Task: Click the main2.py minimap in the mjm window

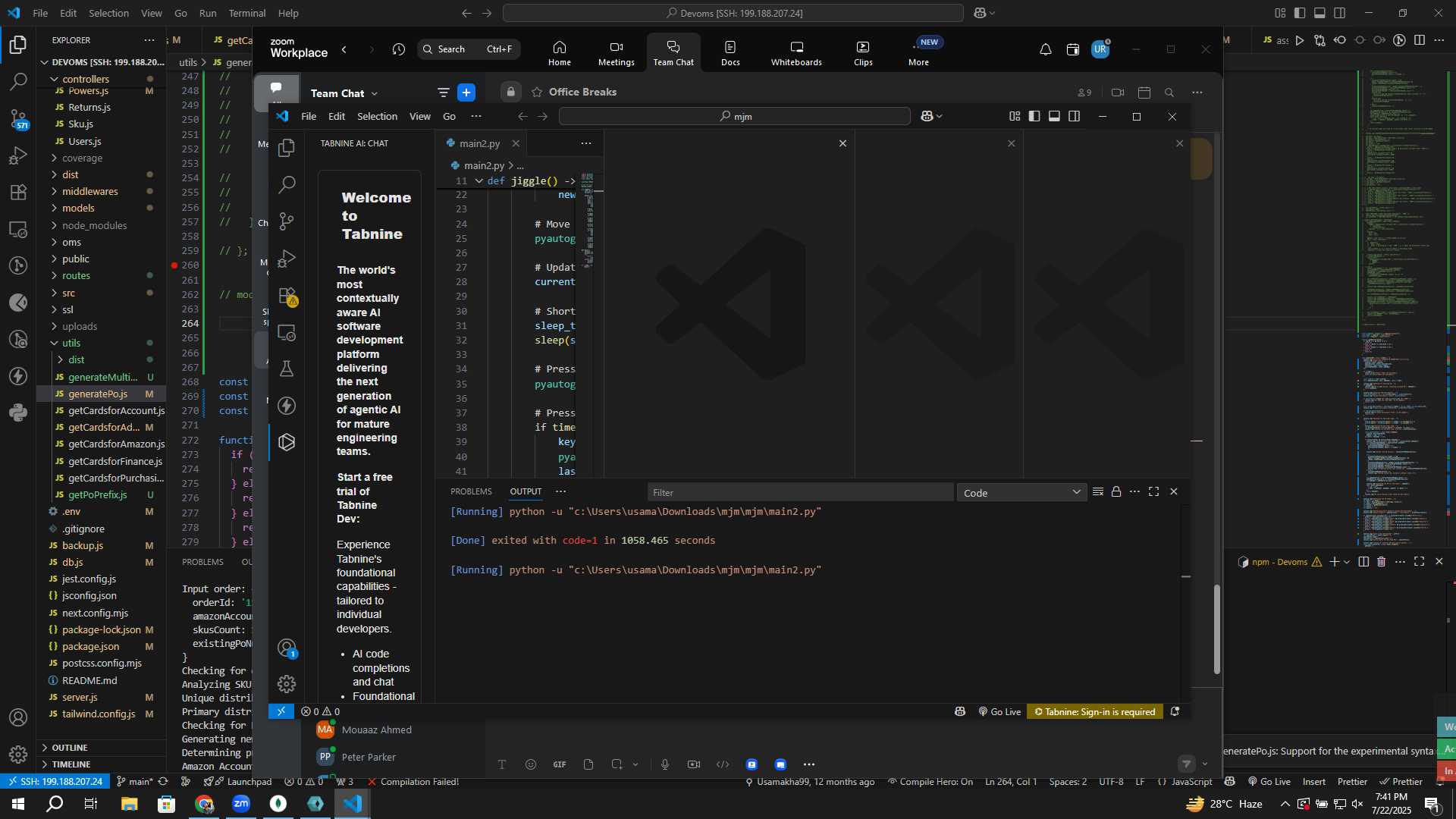Action: click(588, 220)
